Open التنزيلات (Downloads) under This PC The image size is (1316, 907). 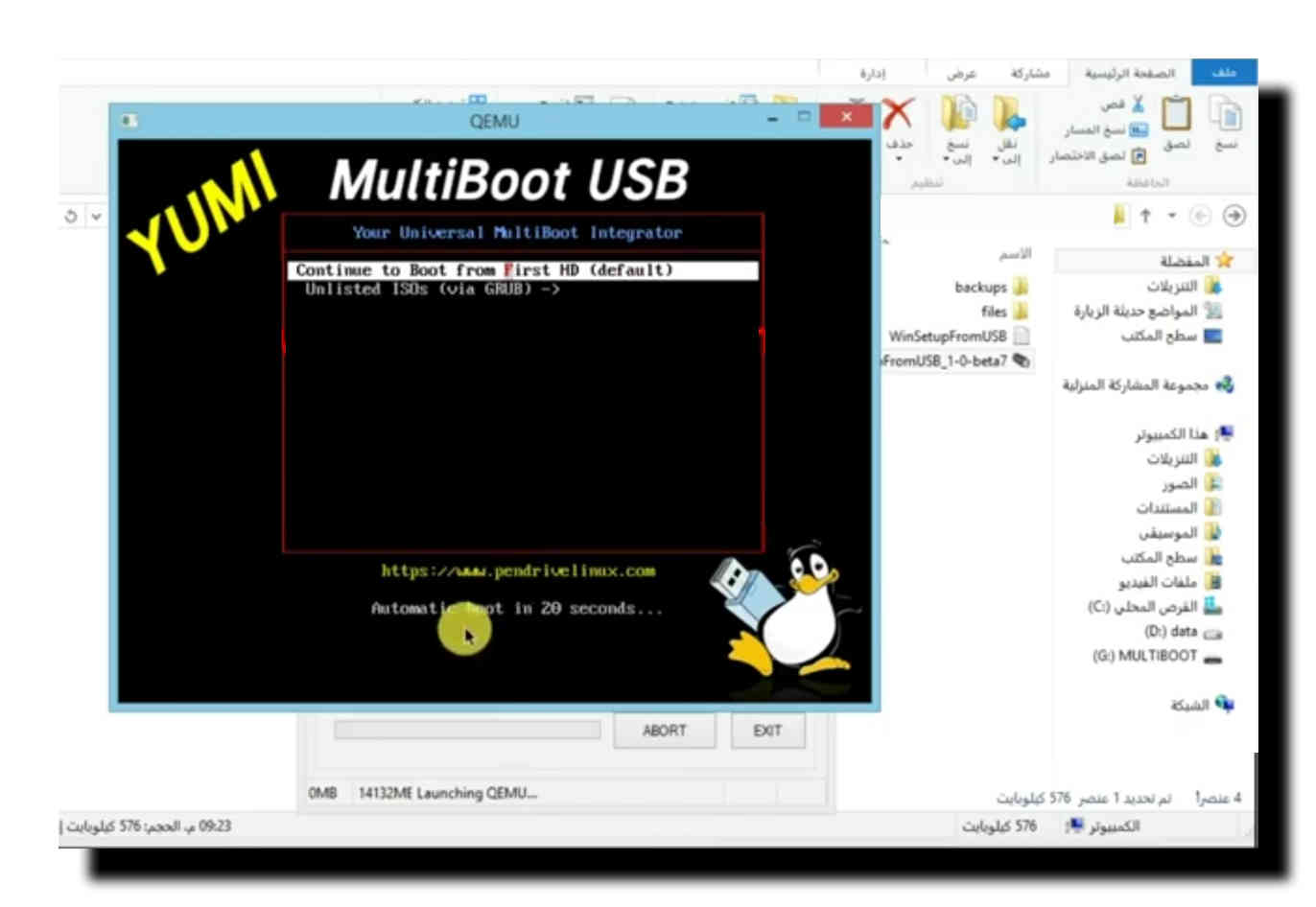1184,459
